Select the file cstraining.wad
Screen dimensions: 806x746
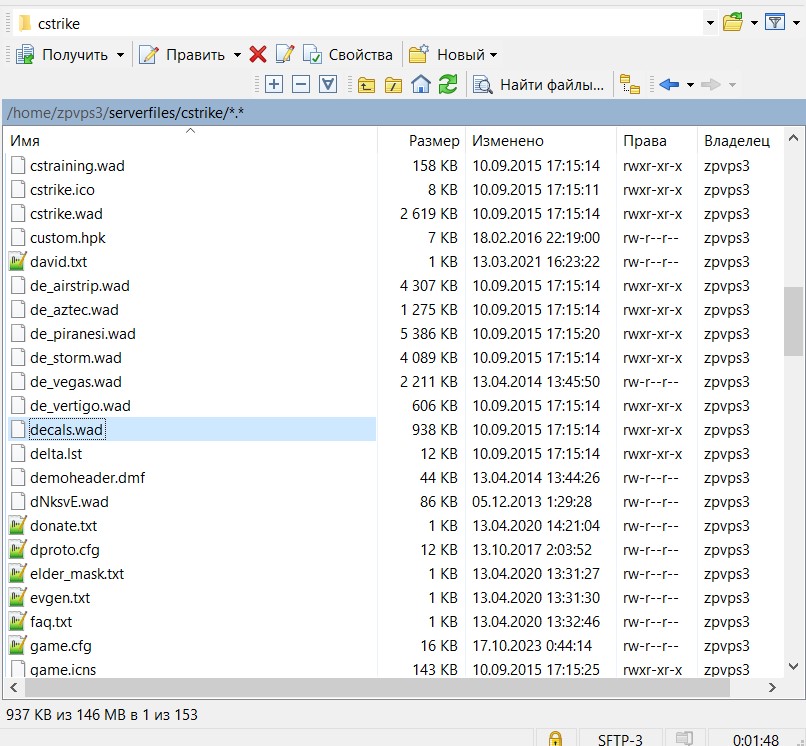point(77,166)
